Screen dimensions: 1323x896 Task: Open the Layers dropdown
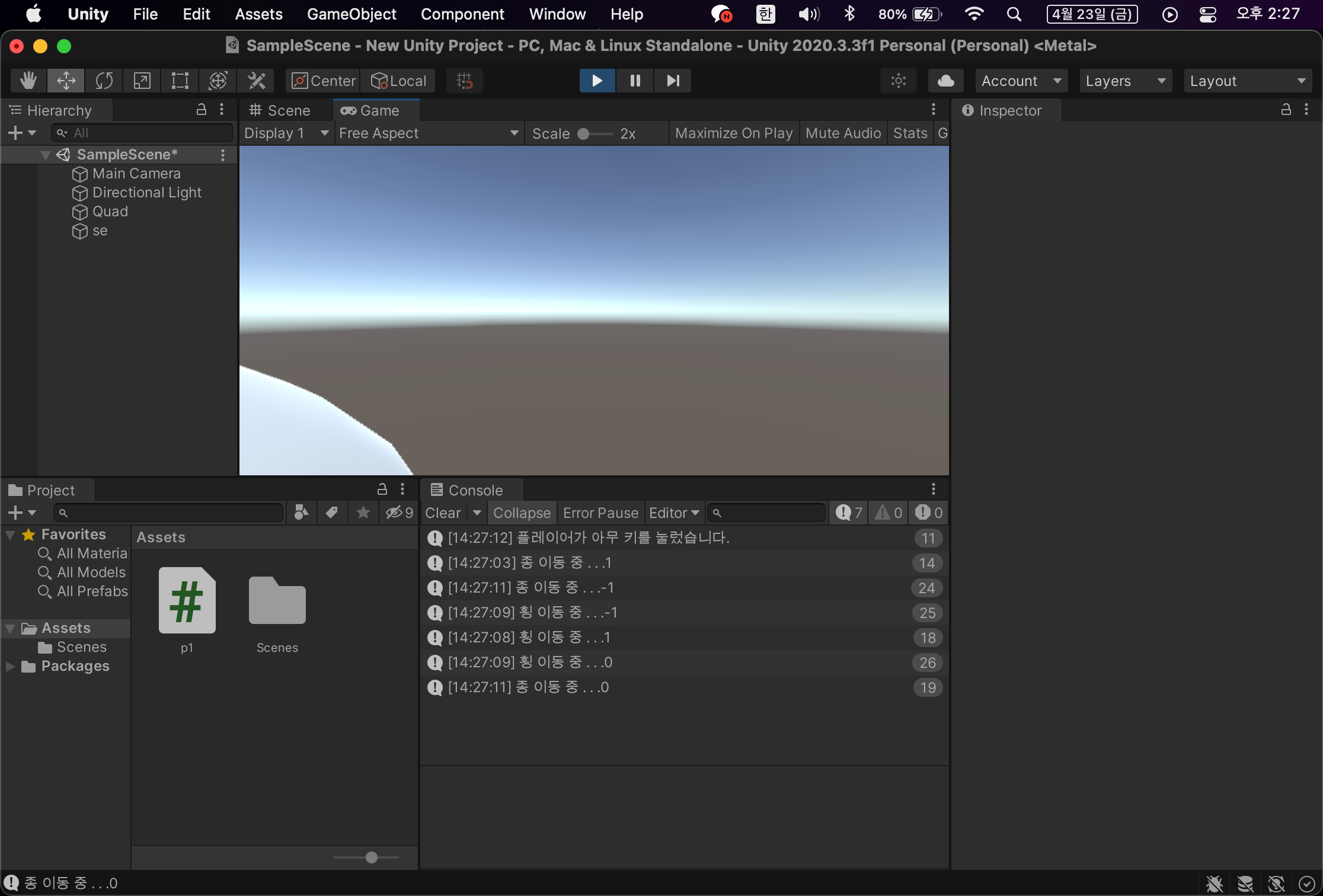pyautogui.click(x=1124, y=81)
